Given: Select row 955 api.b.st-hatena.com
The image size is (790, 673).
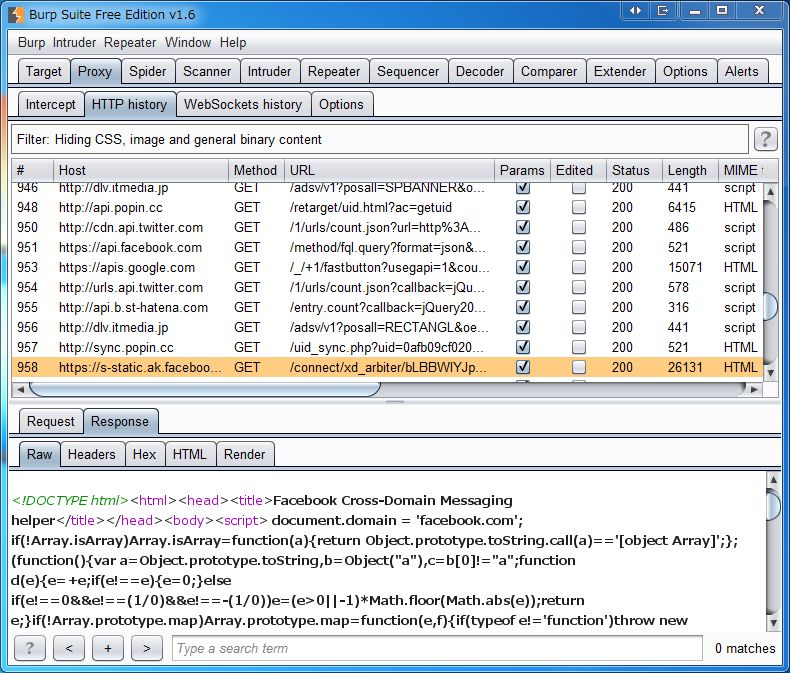Looking at the screenshot, I should click(x=387, y=307).
